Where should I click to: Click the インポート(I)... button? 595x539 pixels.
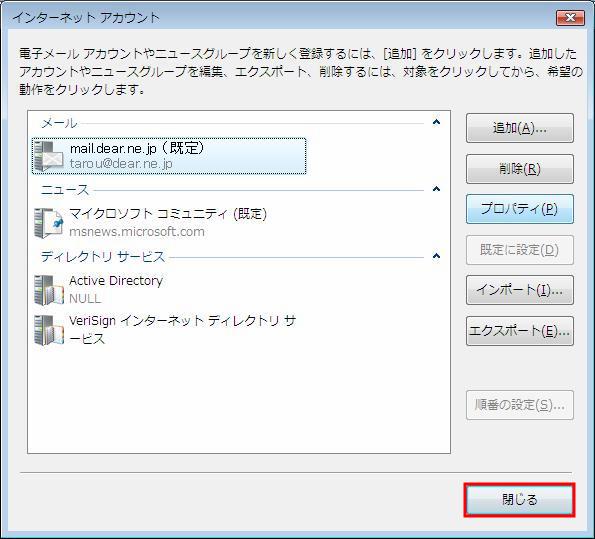(x=519, y=290)
